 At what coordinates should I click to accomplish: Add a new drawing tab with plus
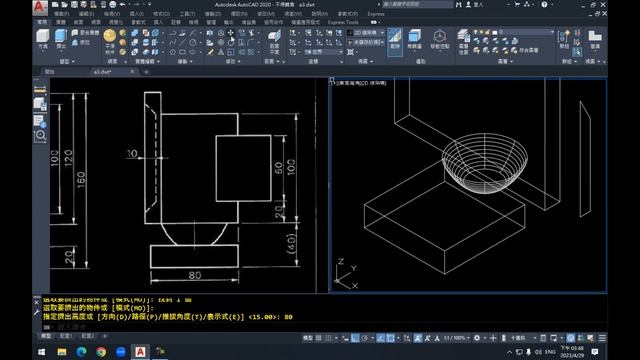(x=146, y=72)
